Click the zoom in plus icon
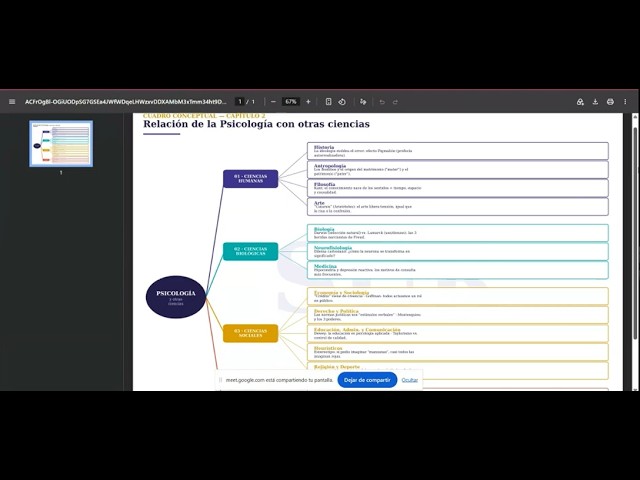 308,102
